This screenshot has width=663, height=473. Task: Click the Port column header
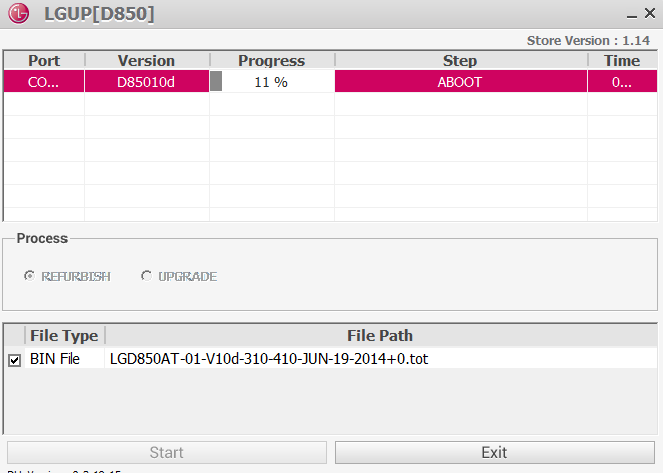[44, 61]
